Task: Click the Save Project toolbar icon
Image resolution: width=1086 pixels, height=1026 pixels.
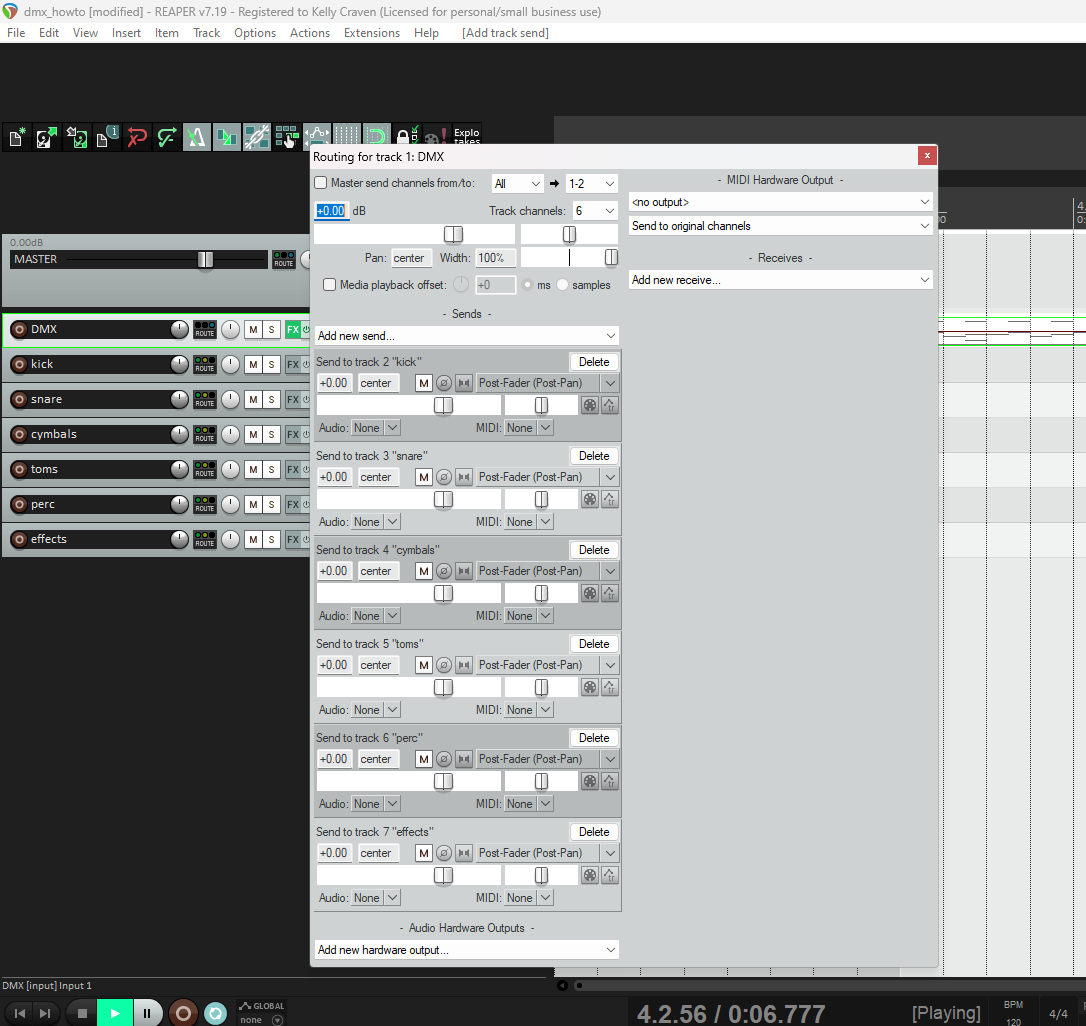Action: [77, 138]
